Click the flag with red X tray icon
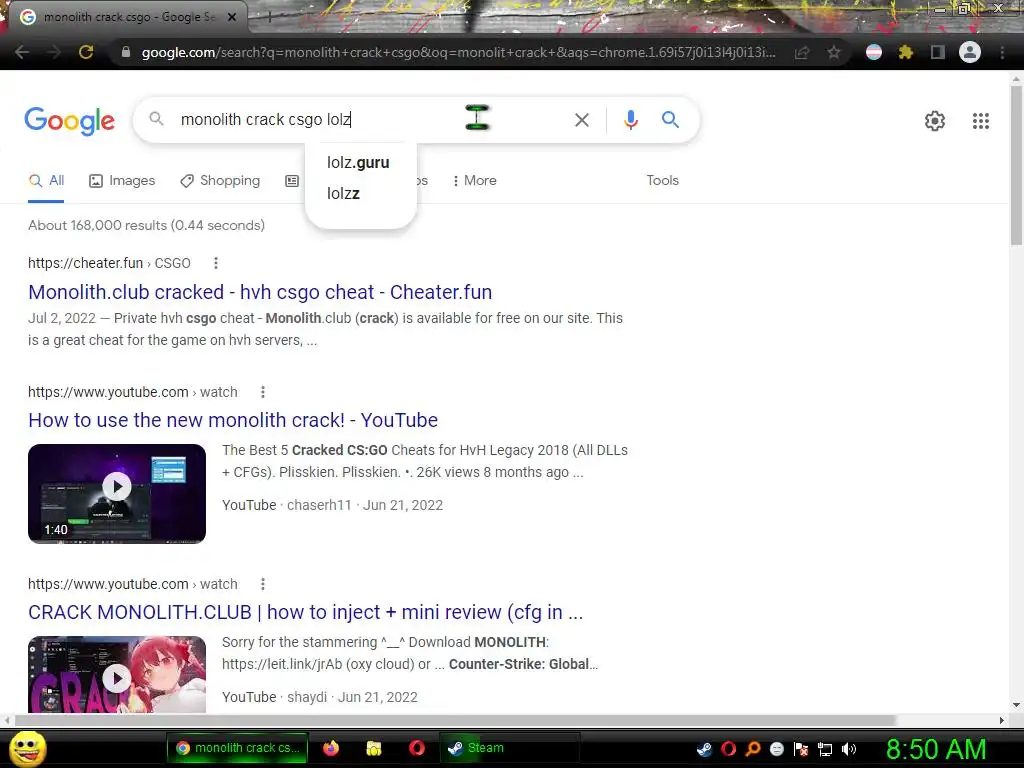The height and width of the screenshot is (768, 1024). (801, 749)
